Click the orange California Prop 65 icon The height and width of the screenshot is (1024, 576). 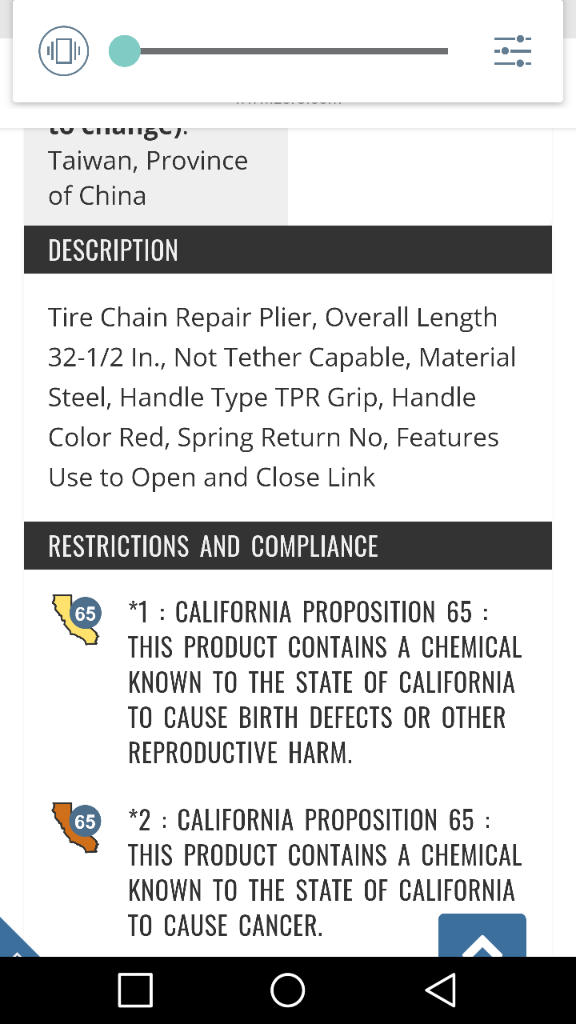(x=76, y=827)
